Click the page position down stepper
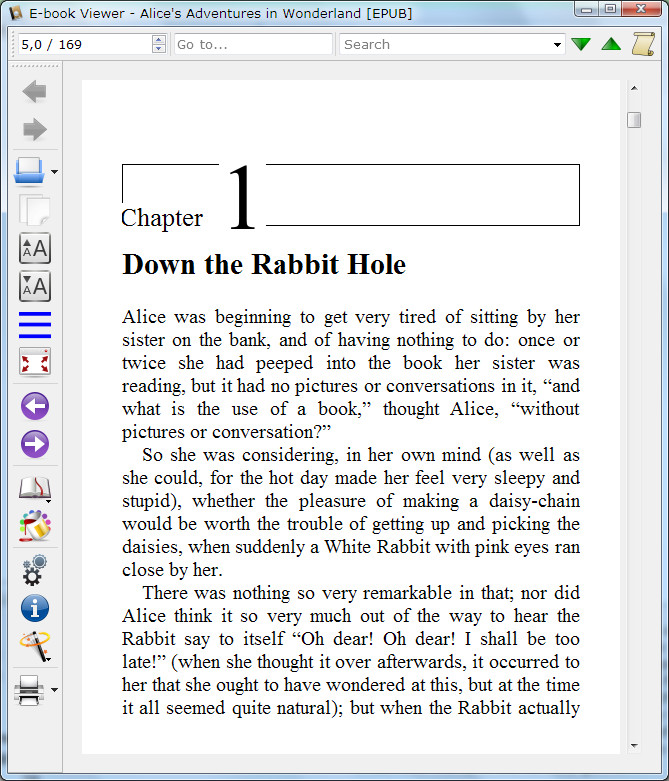 click(x=158, y=48)
